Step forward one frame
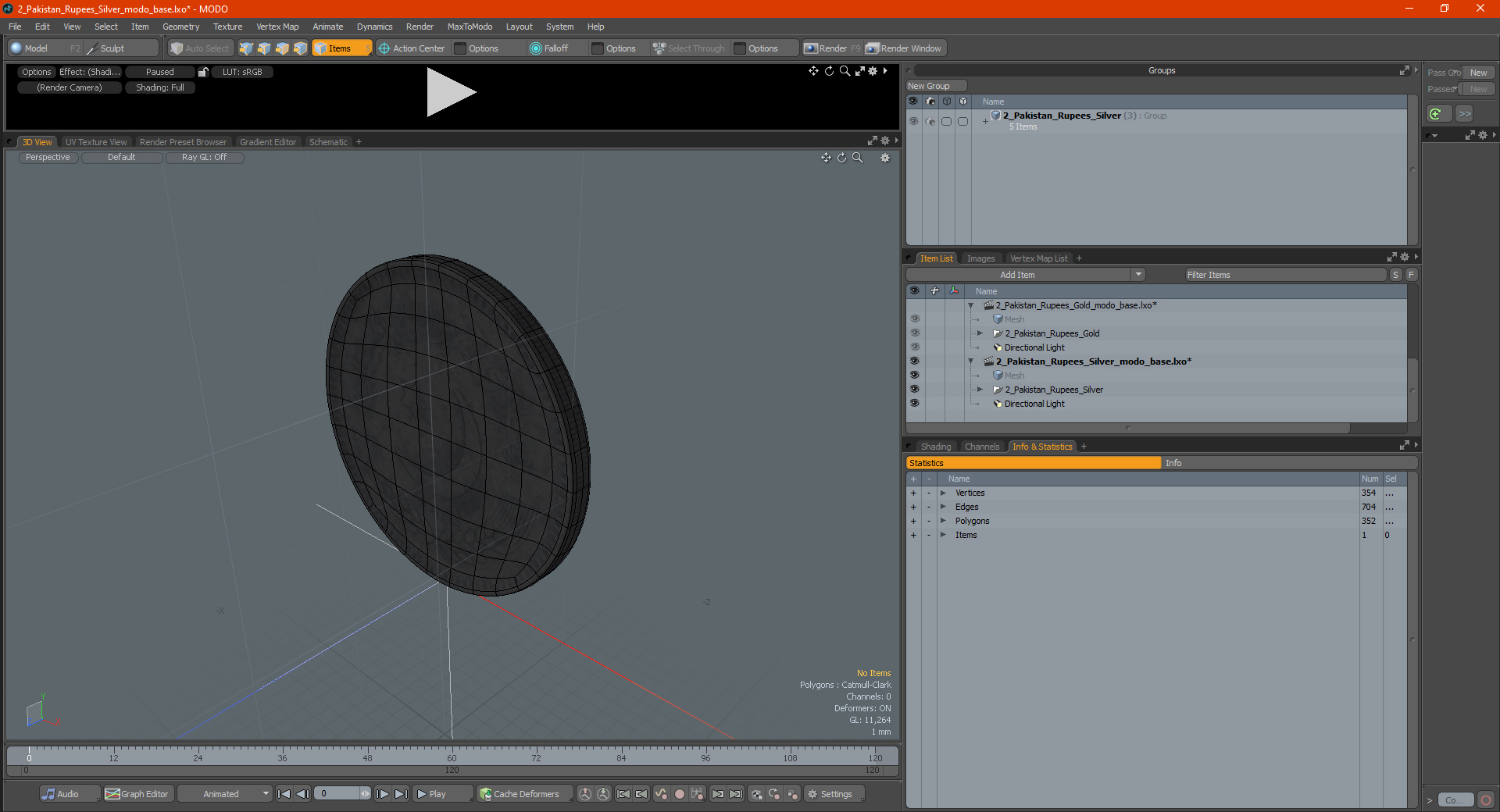This screenshot has height=812, width=1500. coord(383,794)
